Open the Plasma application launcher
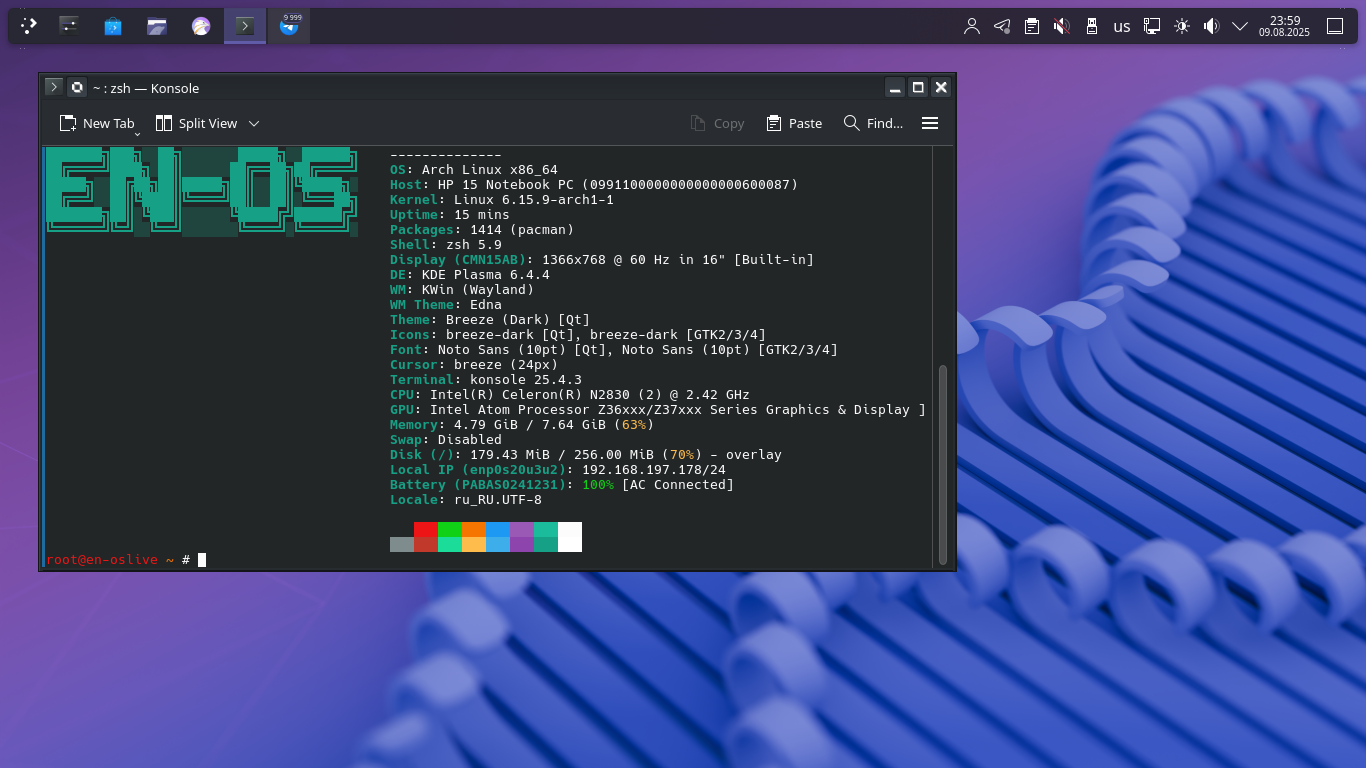This screenshot has width=1366, height=768. click(x=29, y=26)
